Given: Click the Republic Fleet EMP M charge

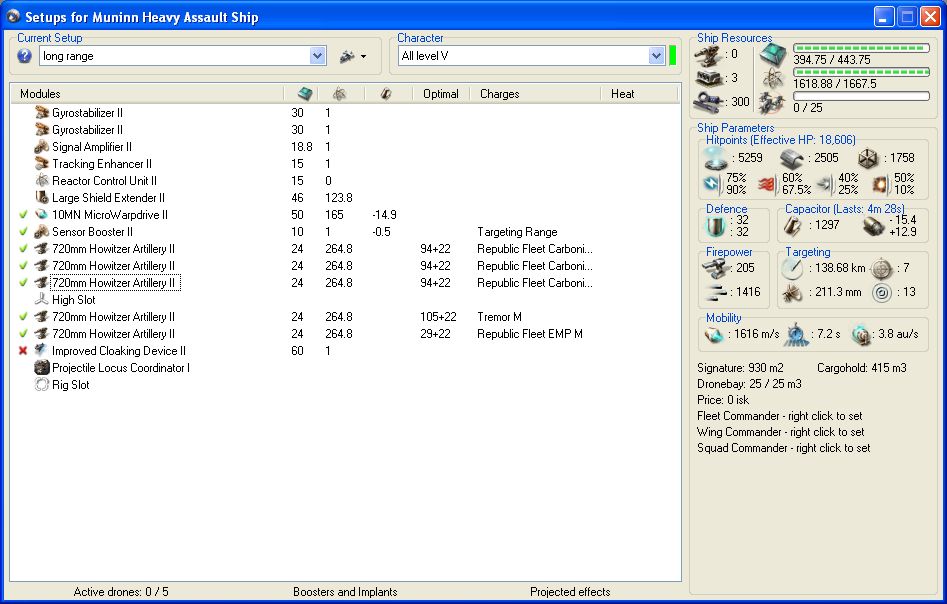Looking at the screenshot, I should pyautogui.click(x=530, y=333).
